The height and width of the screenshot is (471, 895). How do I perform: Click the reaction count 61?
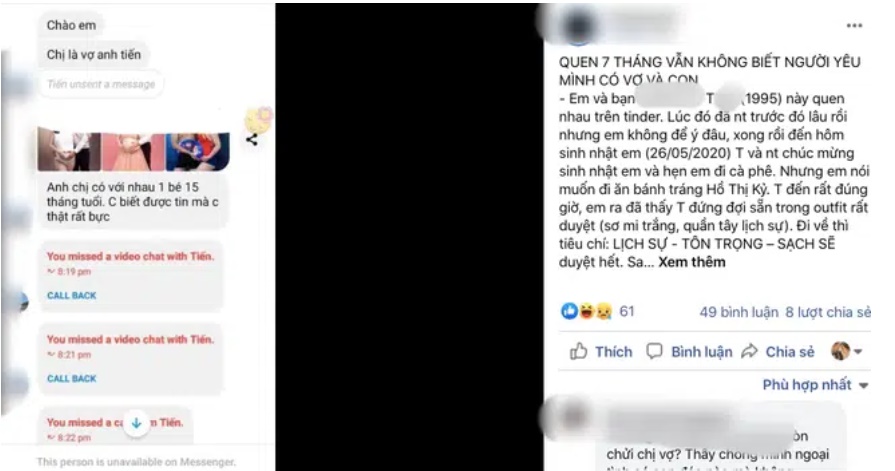(x=627, y=311)
